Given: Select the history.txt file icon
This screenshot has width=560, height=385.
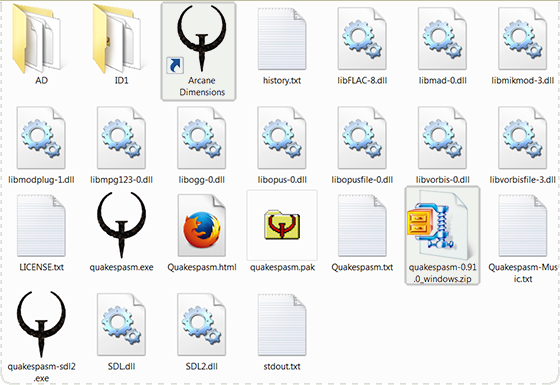Looking at the screenshot, I should click(x=282, y=39).
